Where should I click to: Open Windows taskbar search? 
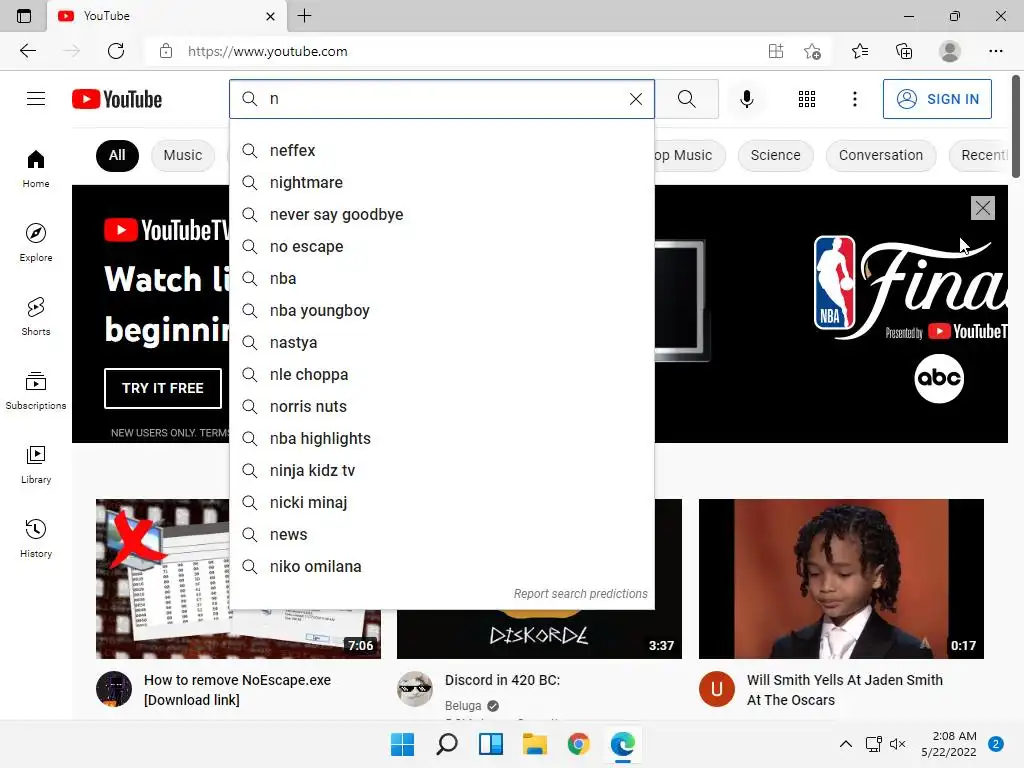coord(447,744)
